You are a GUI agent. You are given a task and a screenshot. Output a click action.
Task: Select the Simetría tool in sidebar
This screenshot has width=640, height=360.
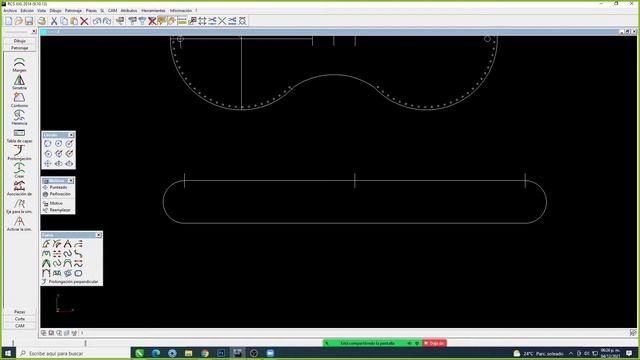click(x=19, y=82)
